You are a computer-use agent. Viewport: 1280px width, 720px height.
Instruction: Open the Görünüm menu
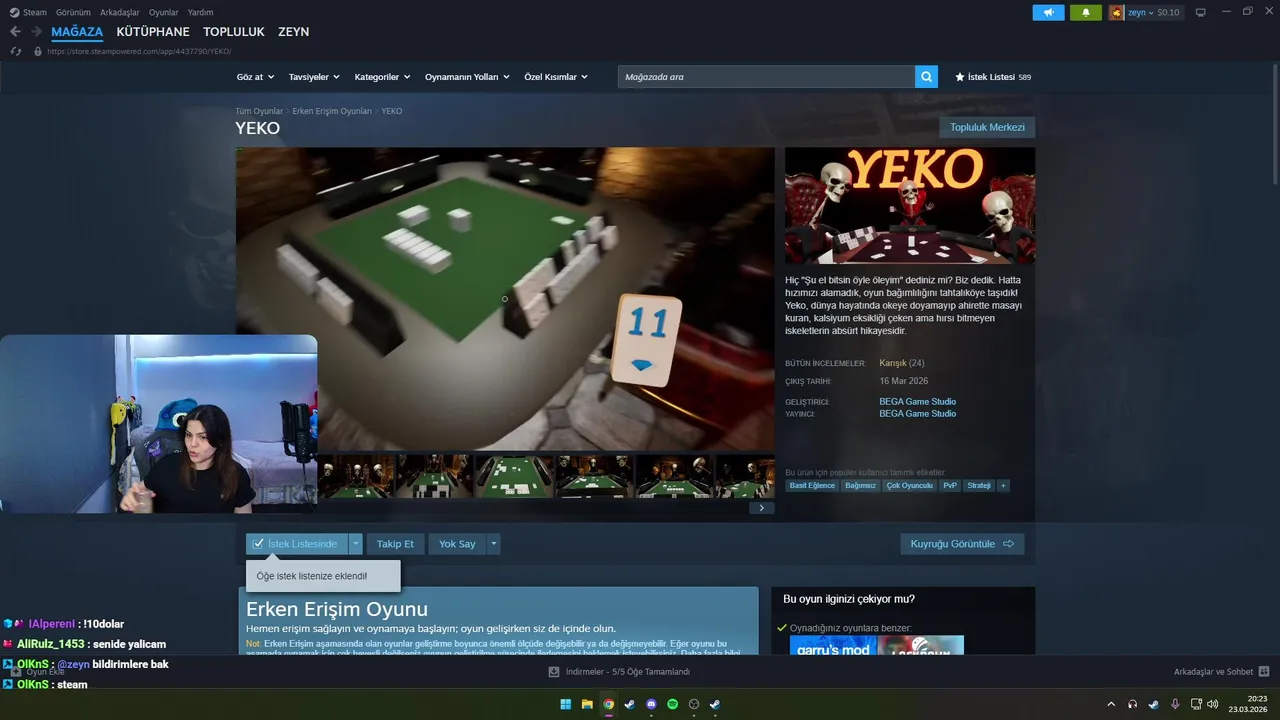pos(73,12)
